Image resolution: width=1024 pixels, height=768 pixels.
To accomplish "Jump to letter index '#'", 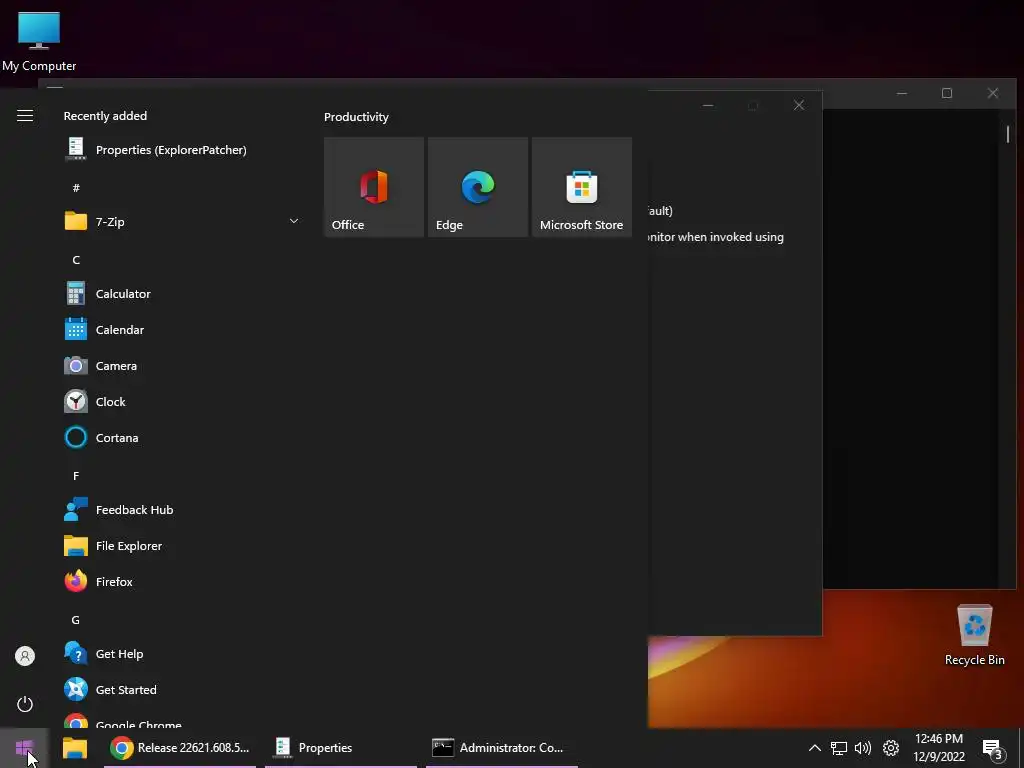I will 76,188.
